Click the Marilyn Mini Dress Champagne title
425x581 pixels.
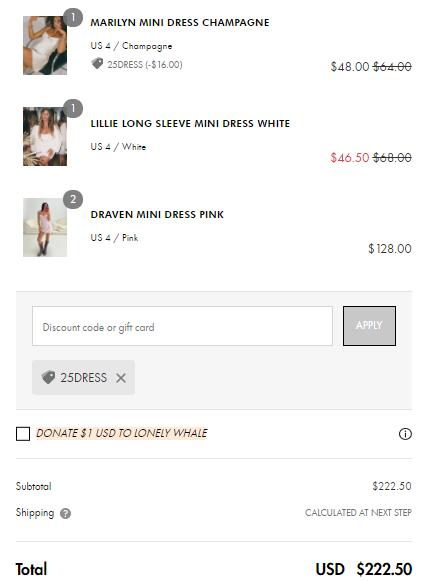[180, 22]
